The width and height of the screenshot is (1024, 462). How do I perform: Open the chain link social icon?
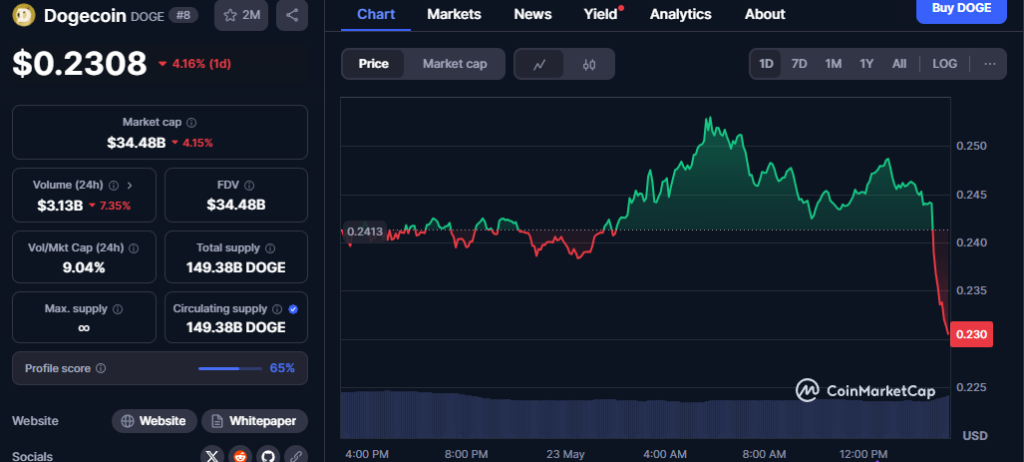click(296, 455)
